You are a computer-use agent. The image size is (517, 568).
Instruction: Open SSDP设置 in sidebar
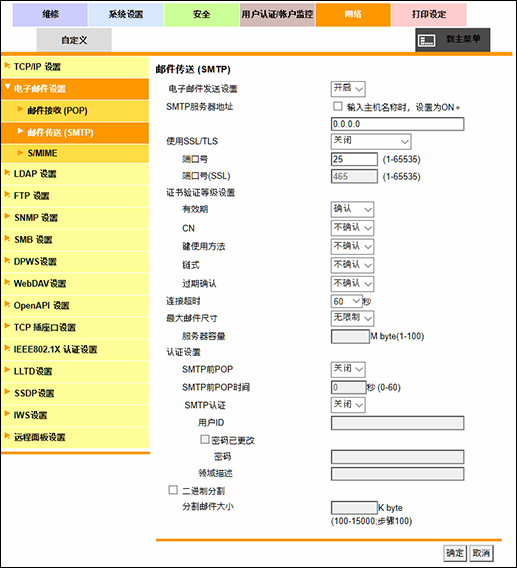pos(75,393)
